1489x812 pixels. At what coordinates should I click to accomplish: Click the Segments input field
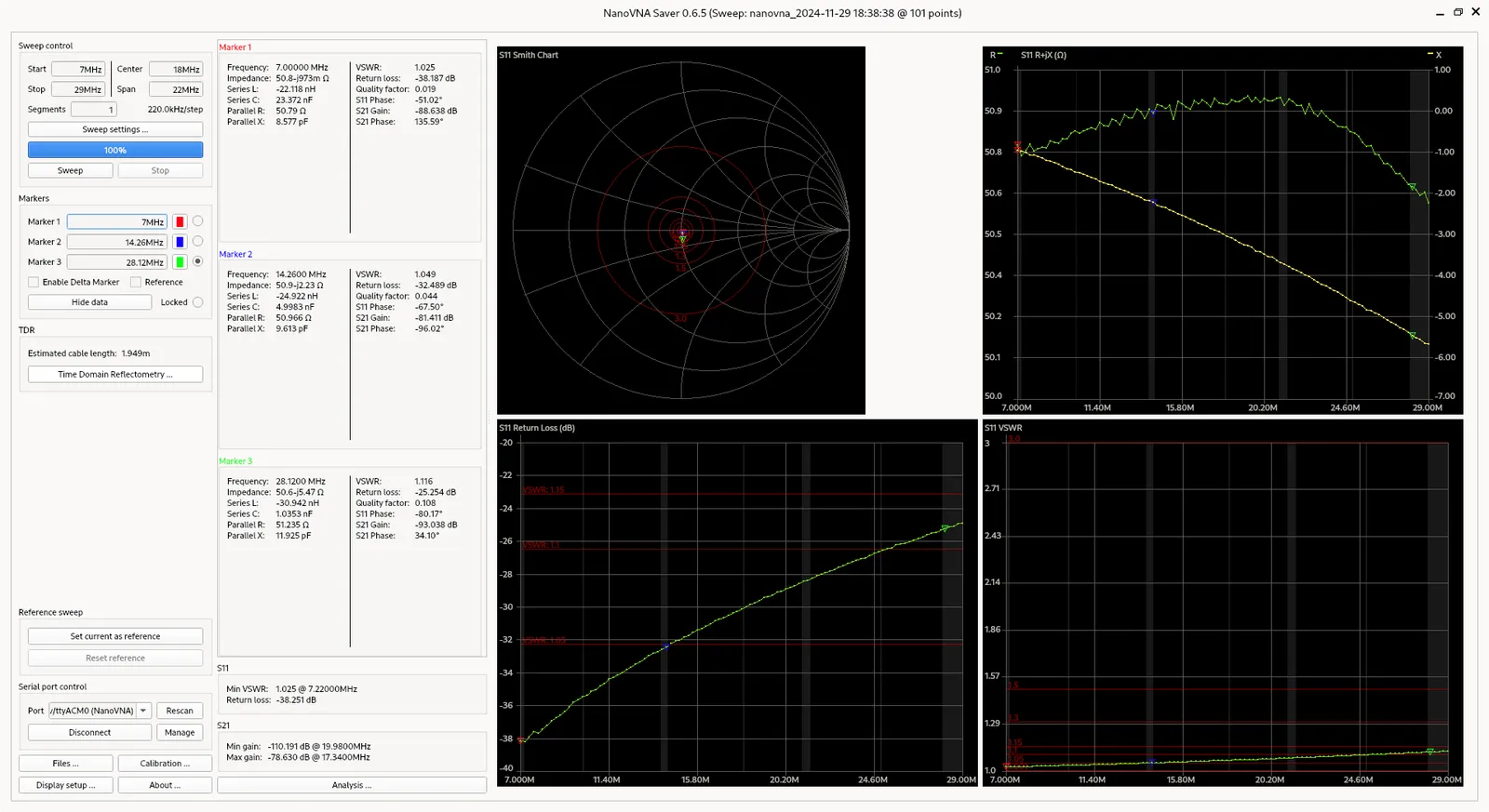(x=93, y=110)
